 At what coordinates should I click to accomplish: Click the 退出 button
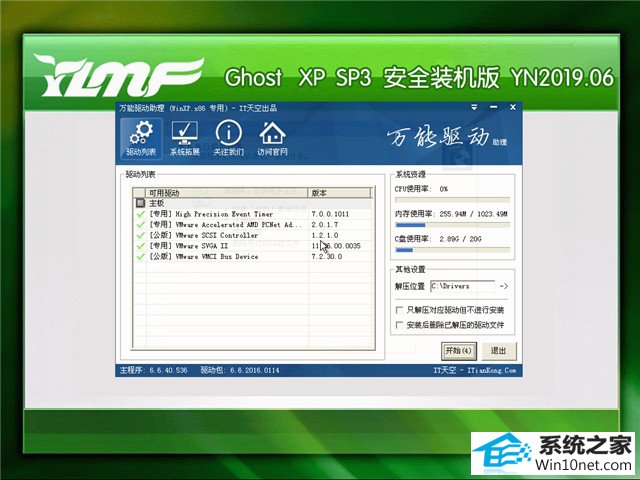[x=498, y=351]
